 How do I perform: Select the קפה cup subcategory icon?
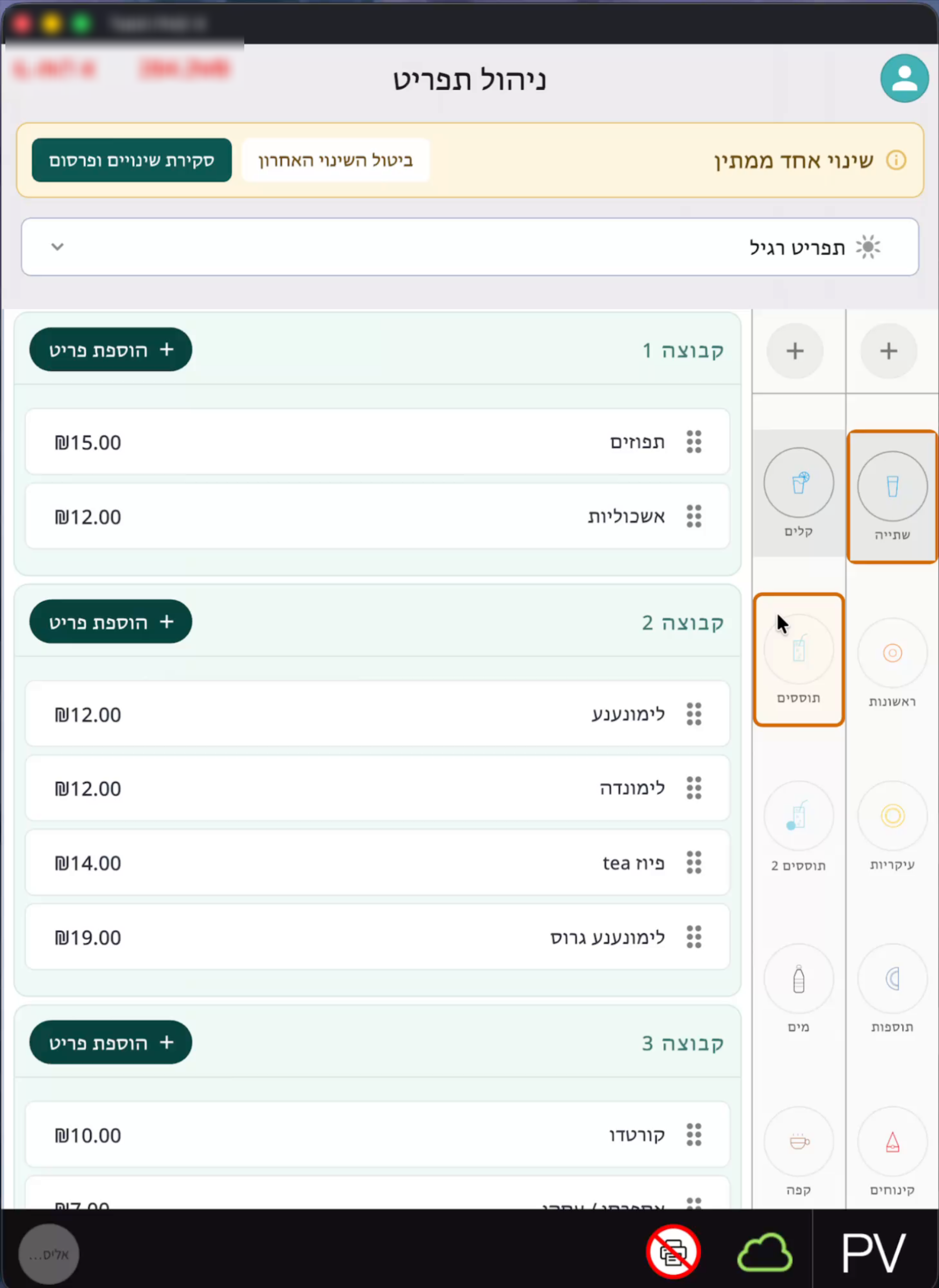pos(798,1141)
